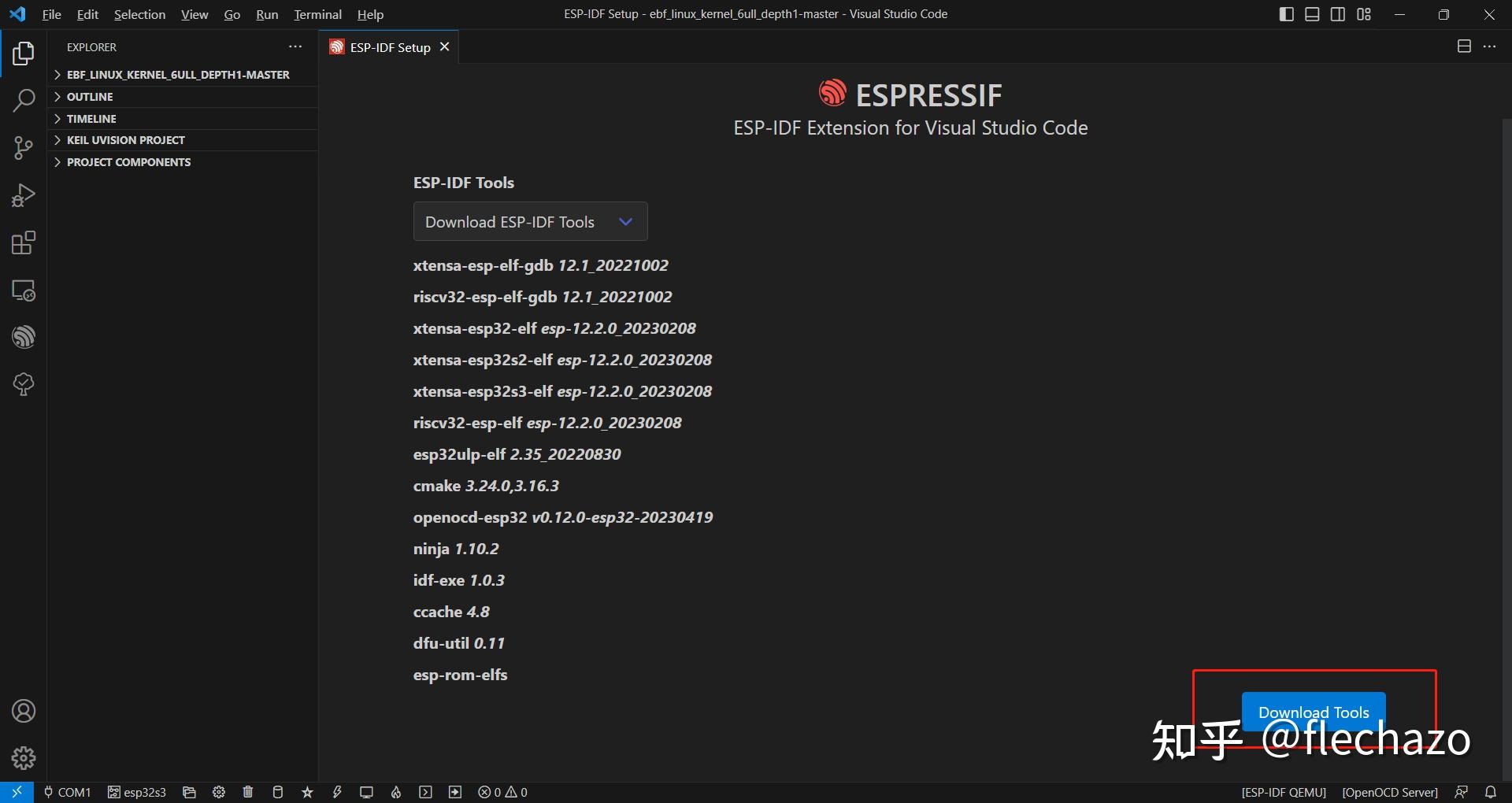Expand the OUTLINE section
This screenshot has height=803, width=1512.
pos(183,97)
